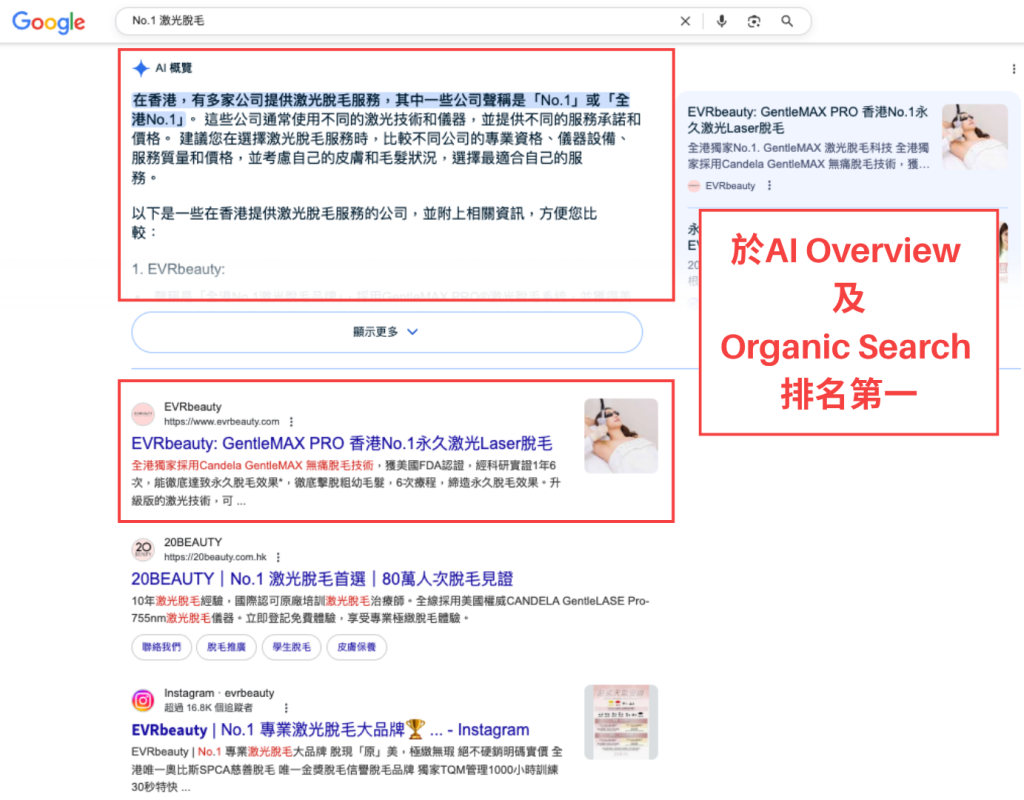Select the 學生脫毛 sitelink chip
The image size is (1024, 800).
pos(291,647)
